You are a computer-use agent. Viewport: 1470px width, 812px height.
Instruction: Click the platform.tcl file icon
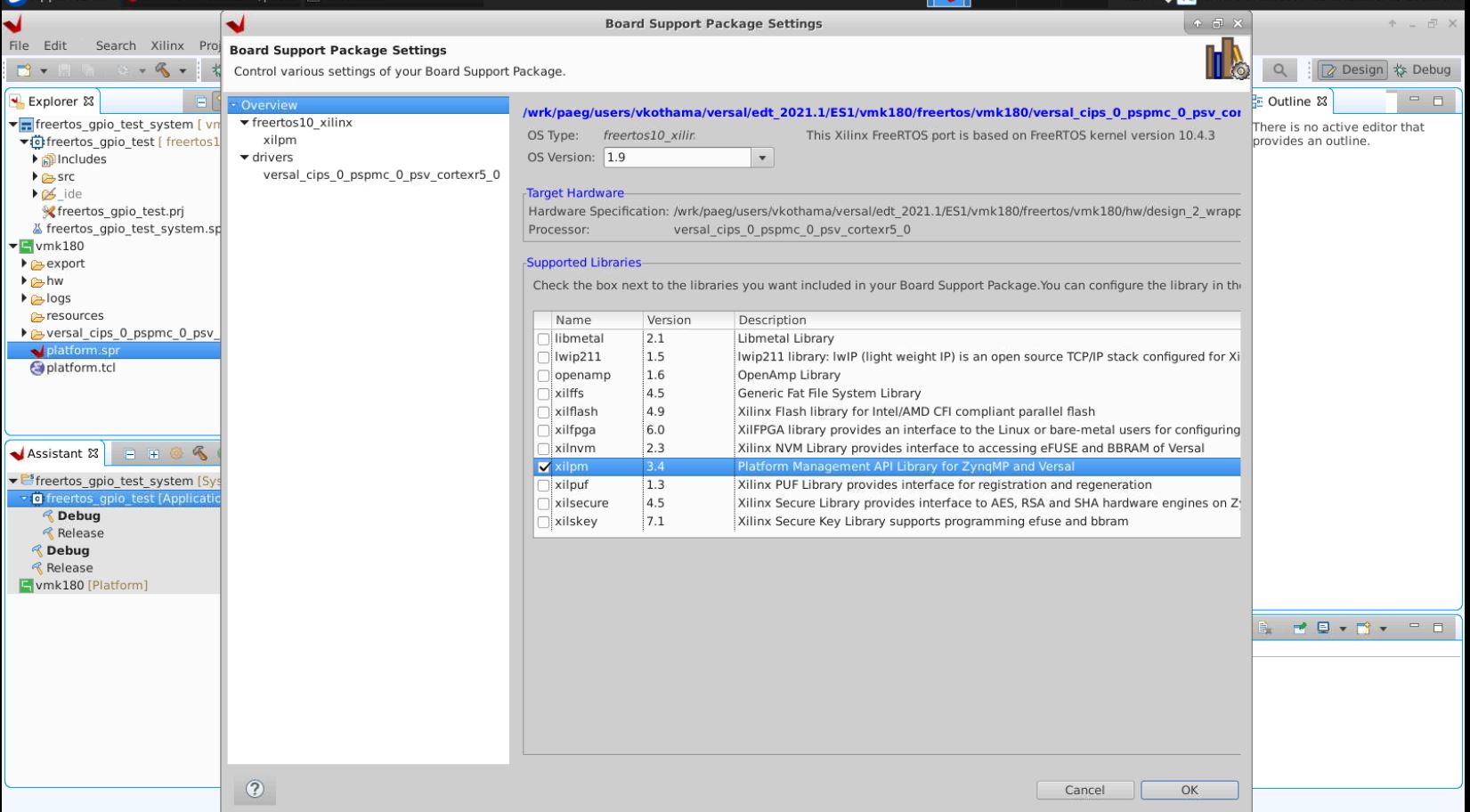(37, 368)
